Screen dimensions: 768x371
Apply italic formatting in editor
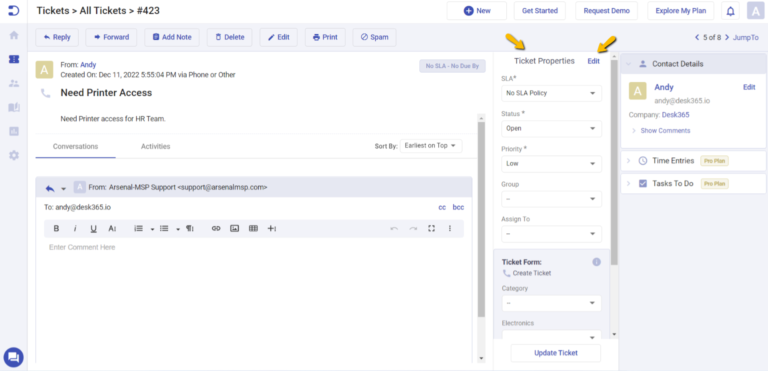[75, 228]
